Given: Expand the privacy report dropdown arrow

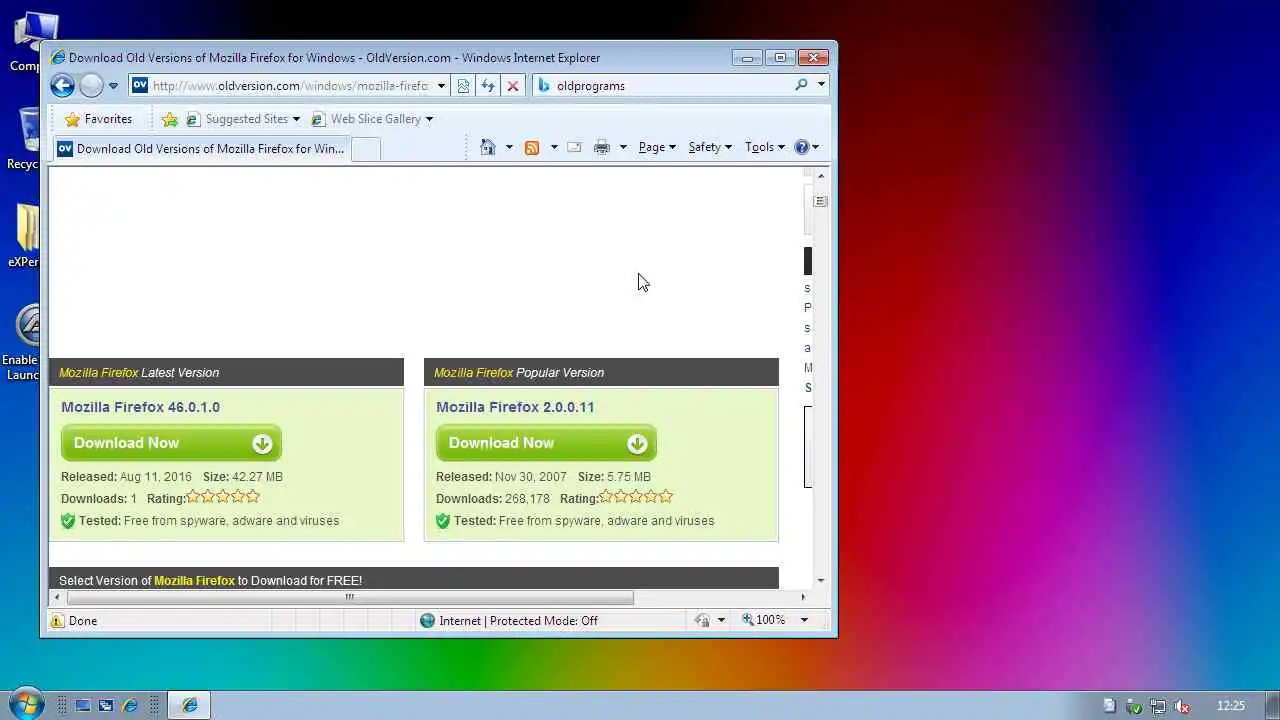Looking at the screenshot, I should 721,621.
